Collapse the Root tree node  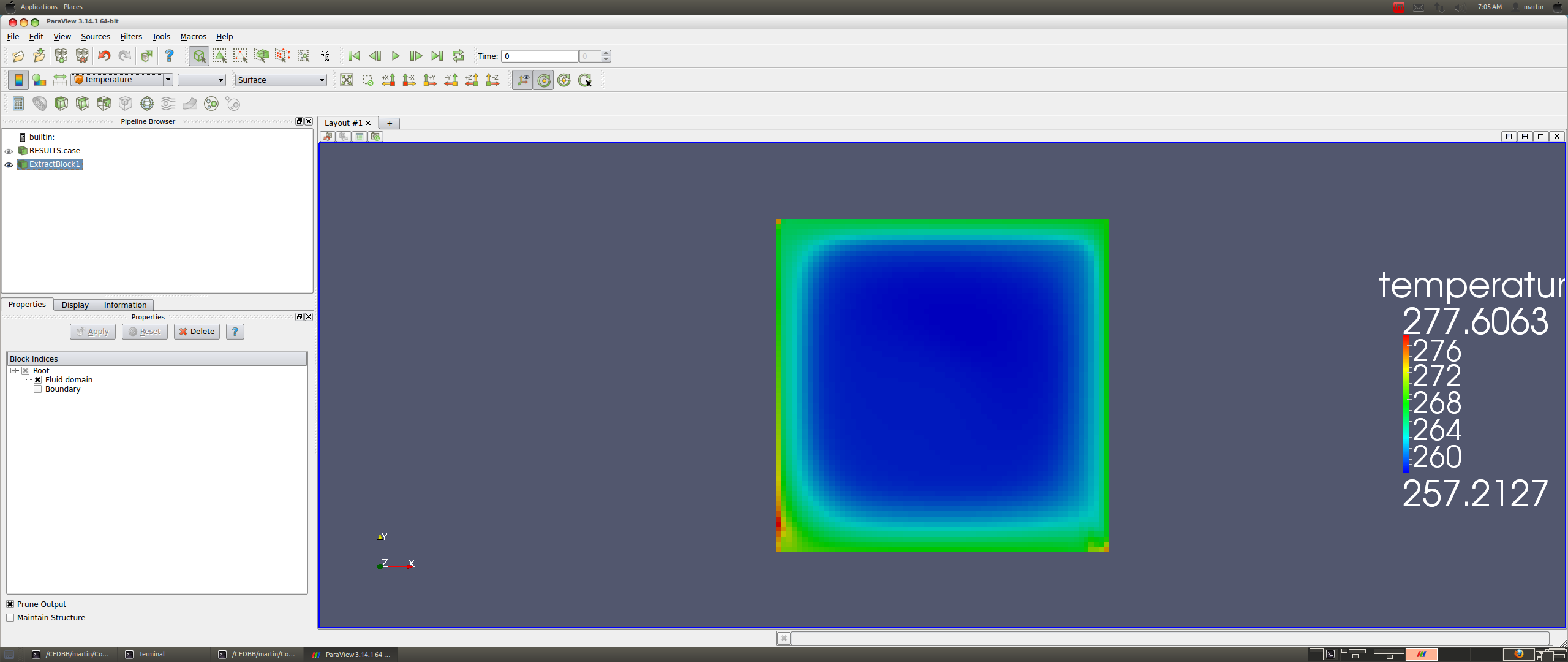tap(13, 371)
